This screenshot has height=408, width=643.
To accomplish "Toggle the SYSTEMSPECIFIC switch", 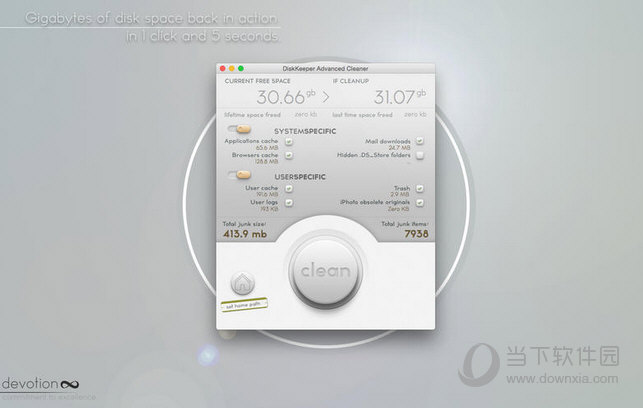I will click(239, 129).
